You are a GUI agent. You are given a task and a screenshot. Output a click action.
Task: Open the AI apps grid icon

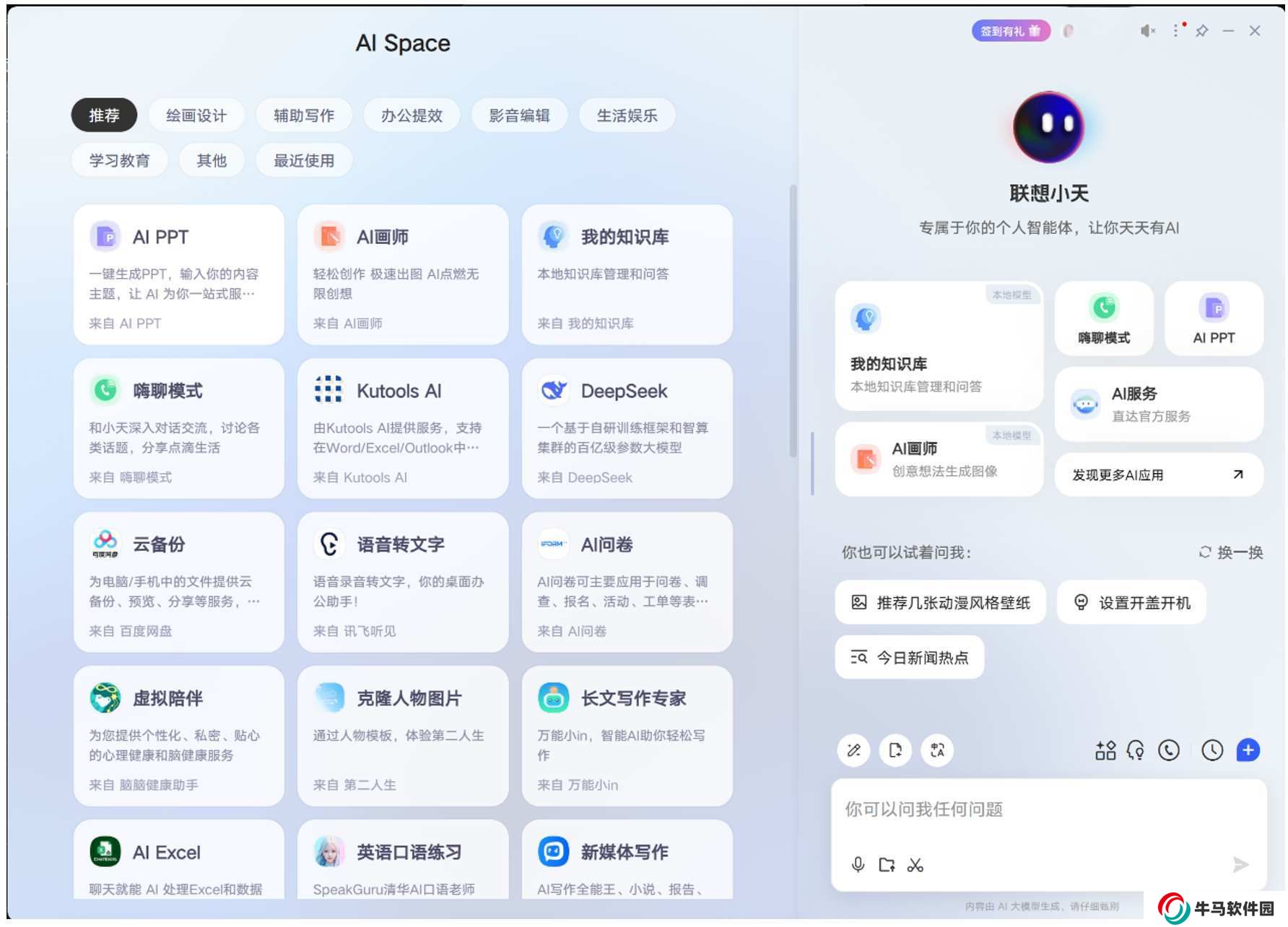1105,751
